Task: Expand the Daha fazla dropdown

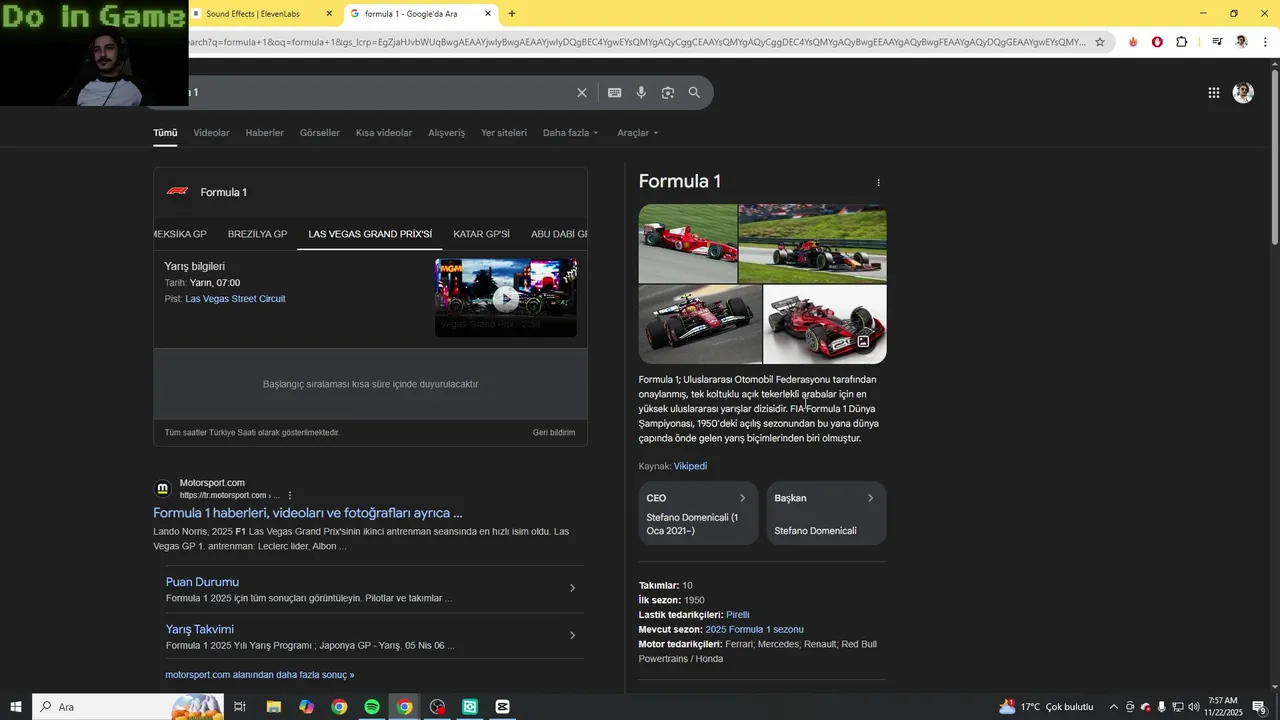Action: pos(570,133)
